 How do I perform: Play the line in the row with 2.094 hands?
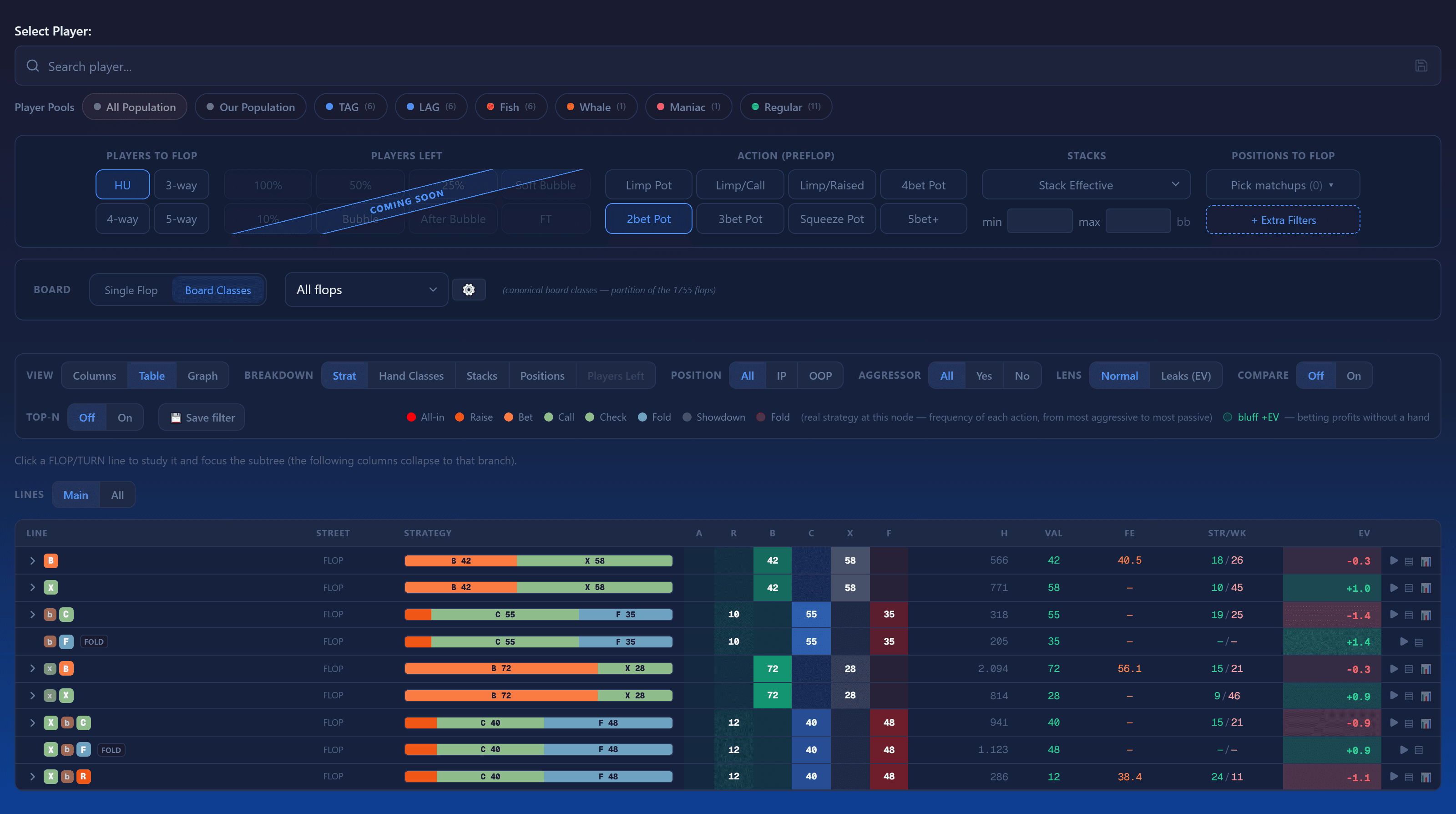click(1394, 669)
